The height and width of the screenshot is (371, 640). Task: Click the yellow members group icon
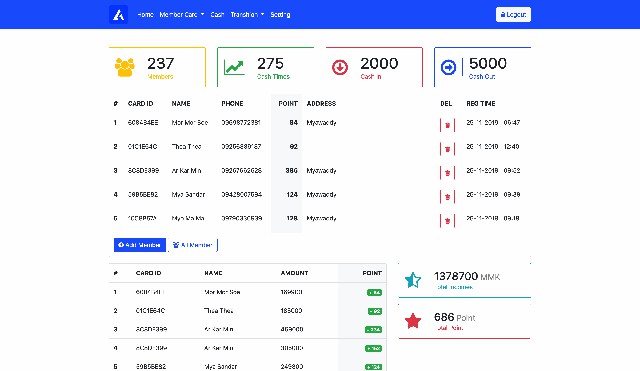click(x=124, y=67)
